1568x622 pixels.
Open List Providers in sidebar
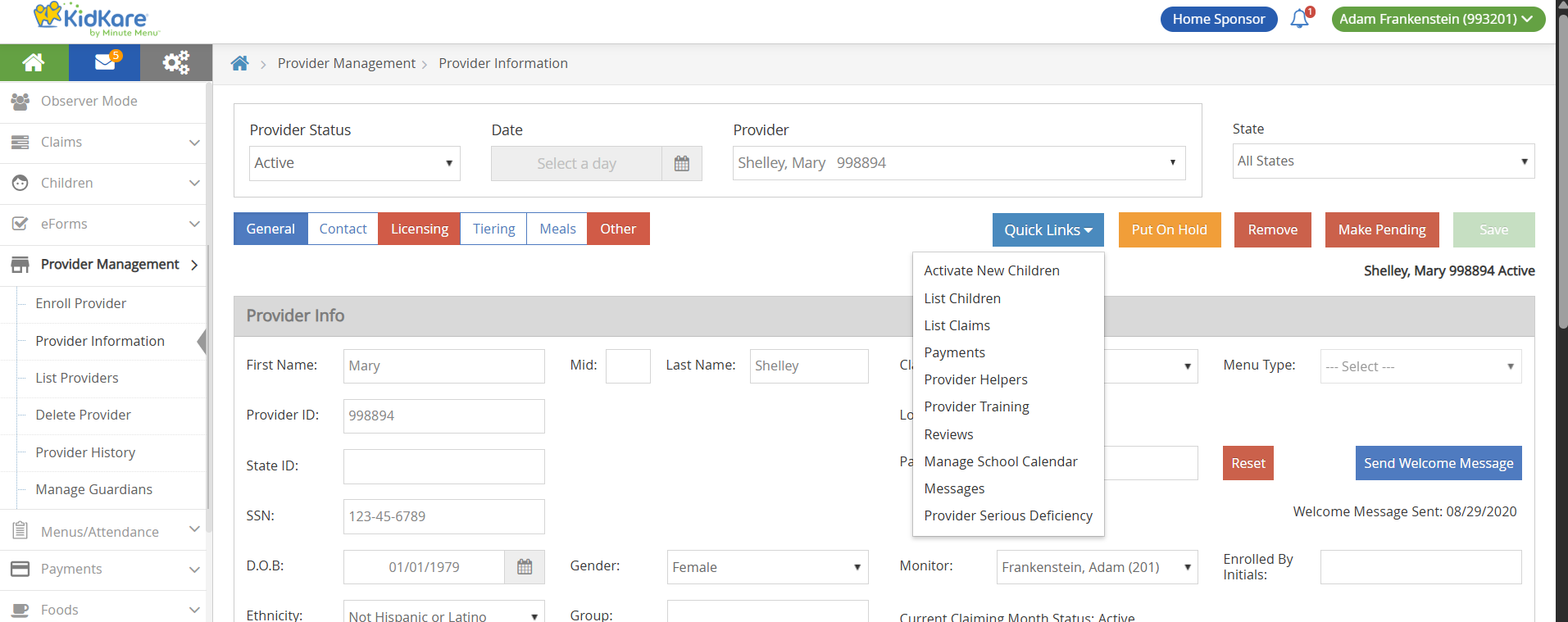tap(77, 378)
